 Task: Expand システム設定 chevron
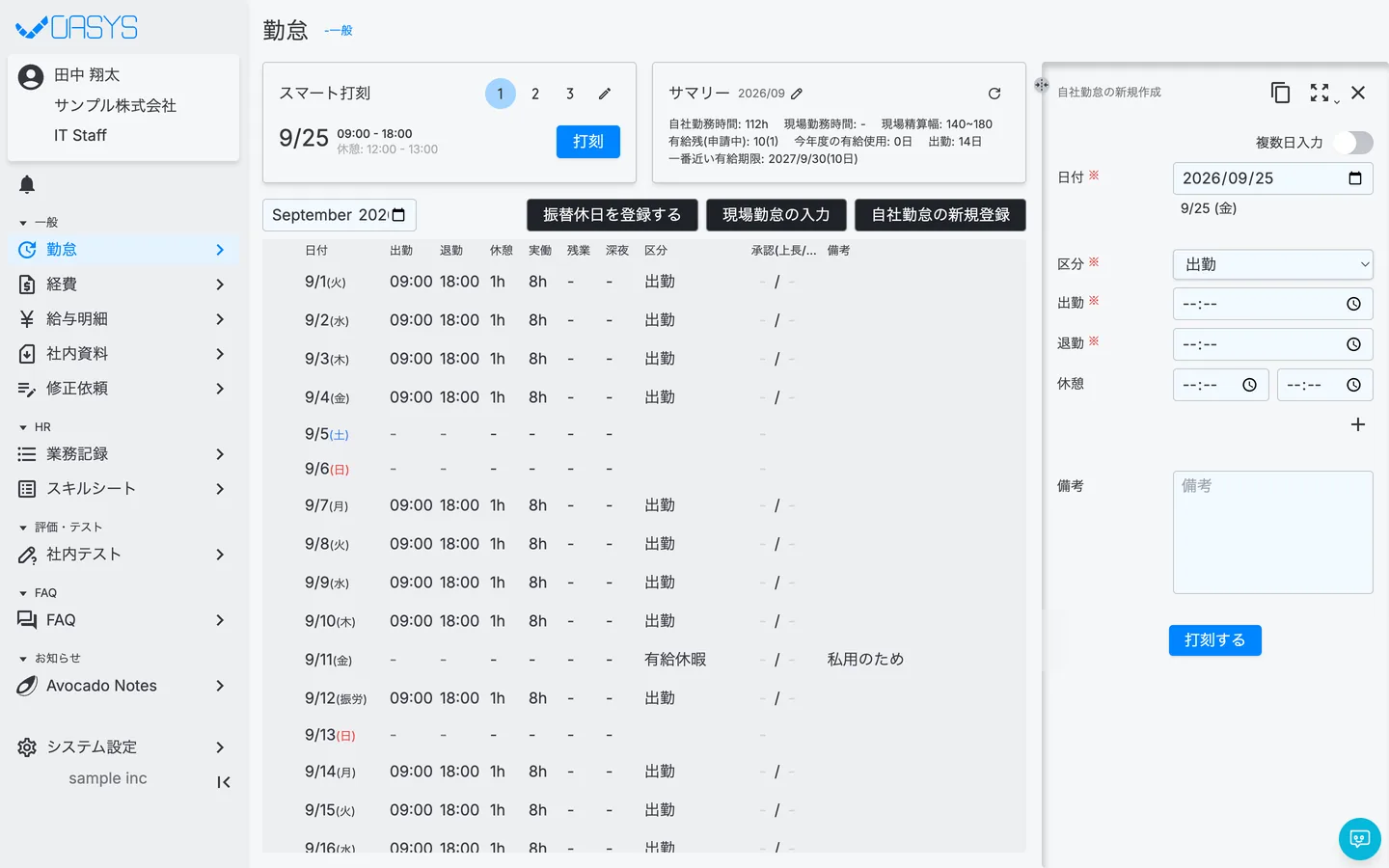[x=220, y=747]
